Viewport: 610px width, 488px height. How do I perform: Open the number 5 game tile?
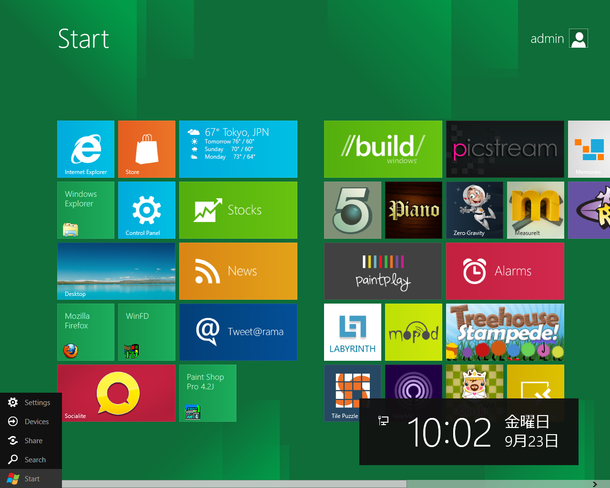click(352, 210)
